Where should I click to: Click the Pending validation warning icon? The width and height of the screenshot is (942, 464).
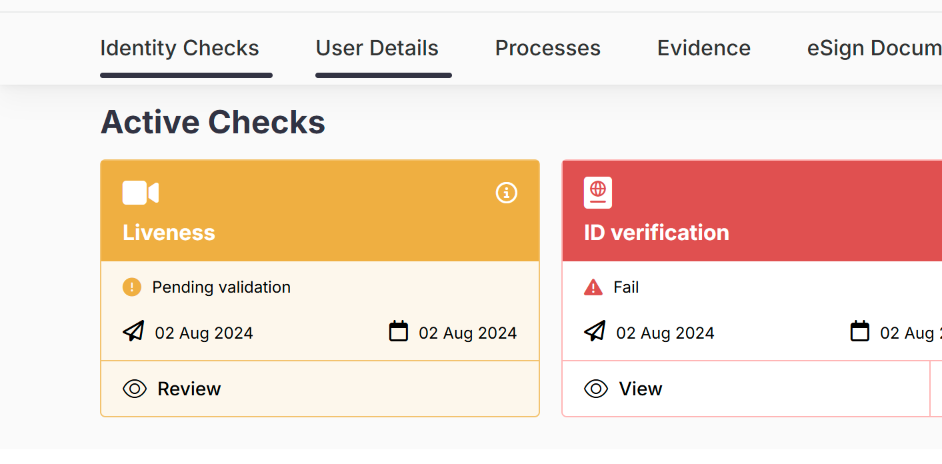click(132, 288)
